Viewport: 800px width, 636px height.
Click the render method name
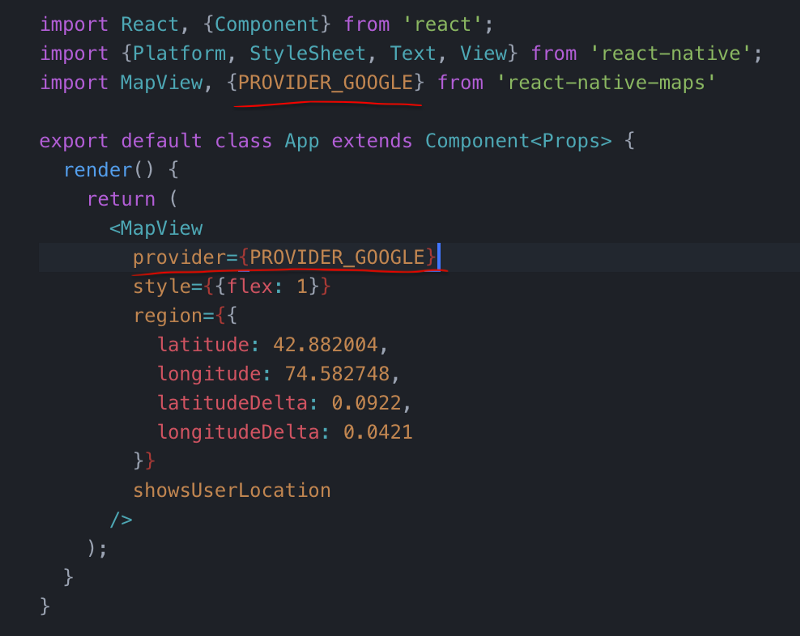[97, 170]
